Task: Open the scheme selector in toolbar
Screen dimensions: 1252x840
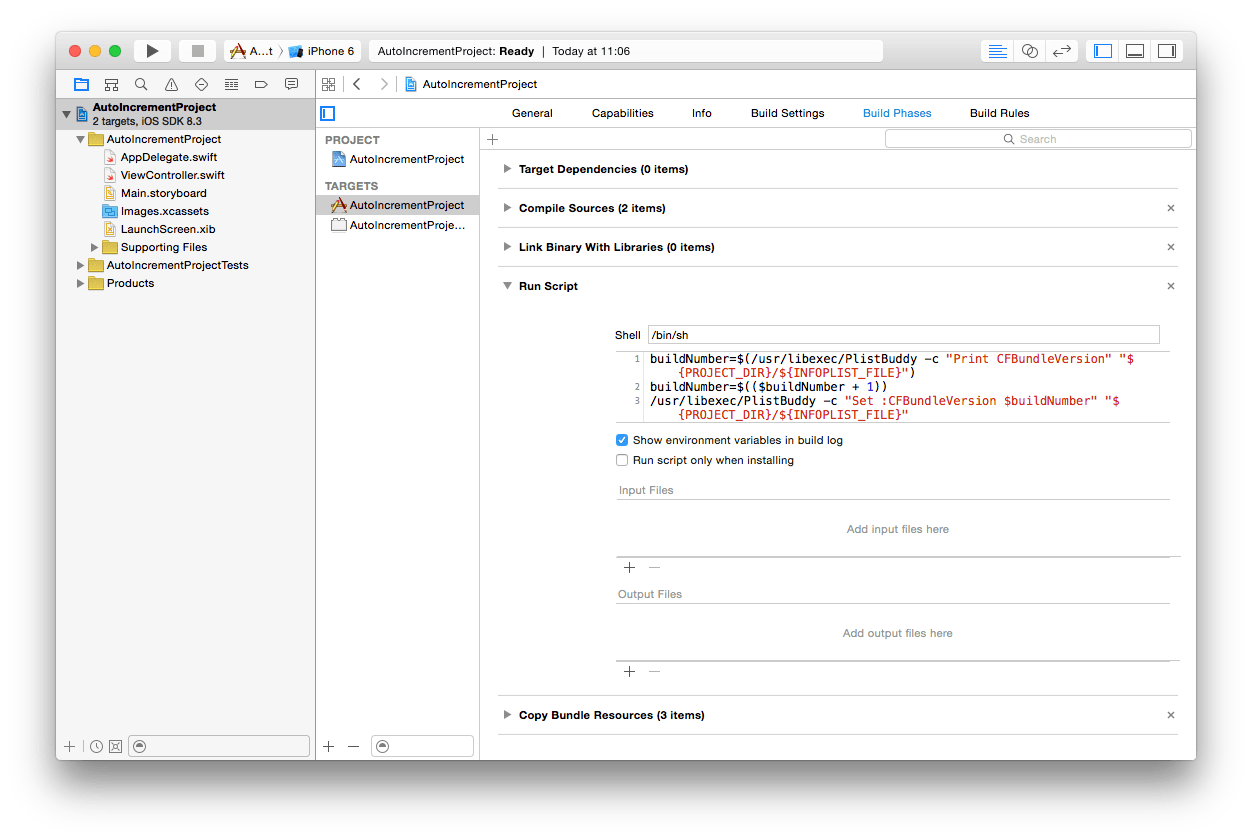Action: pyautogui.click(x=250, y=51)
